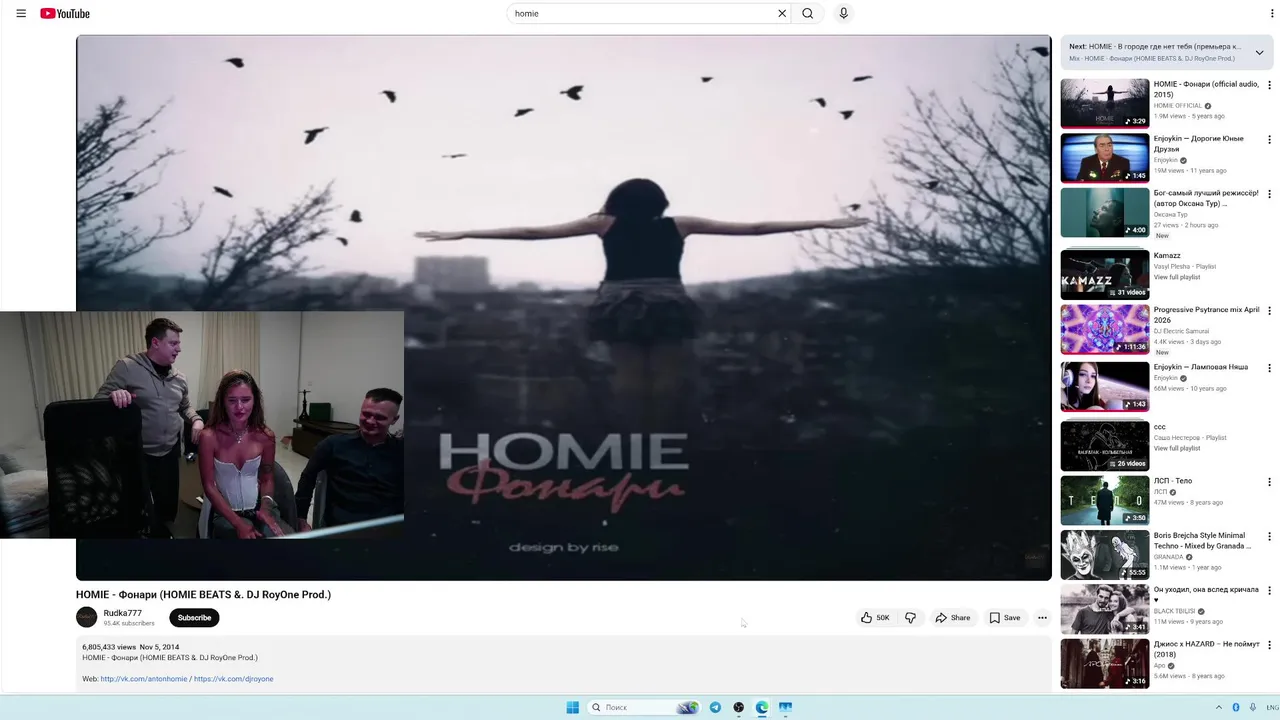
Task: Play the "Джиос x HAZARD – Не поймут" thumbnail
Action: point(1105,663)
